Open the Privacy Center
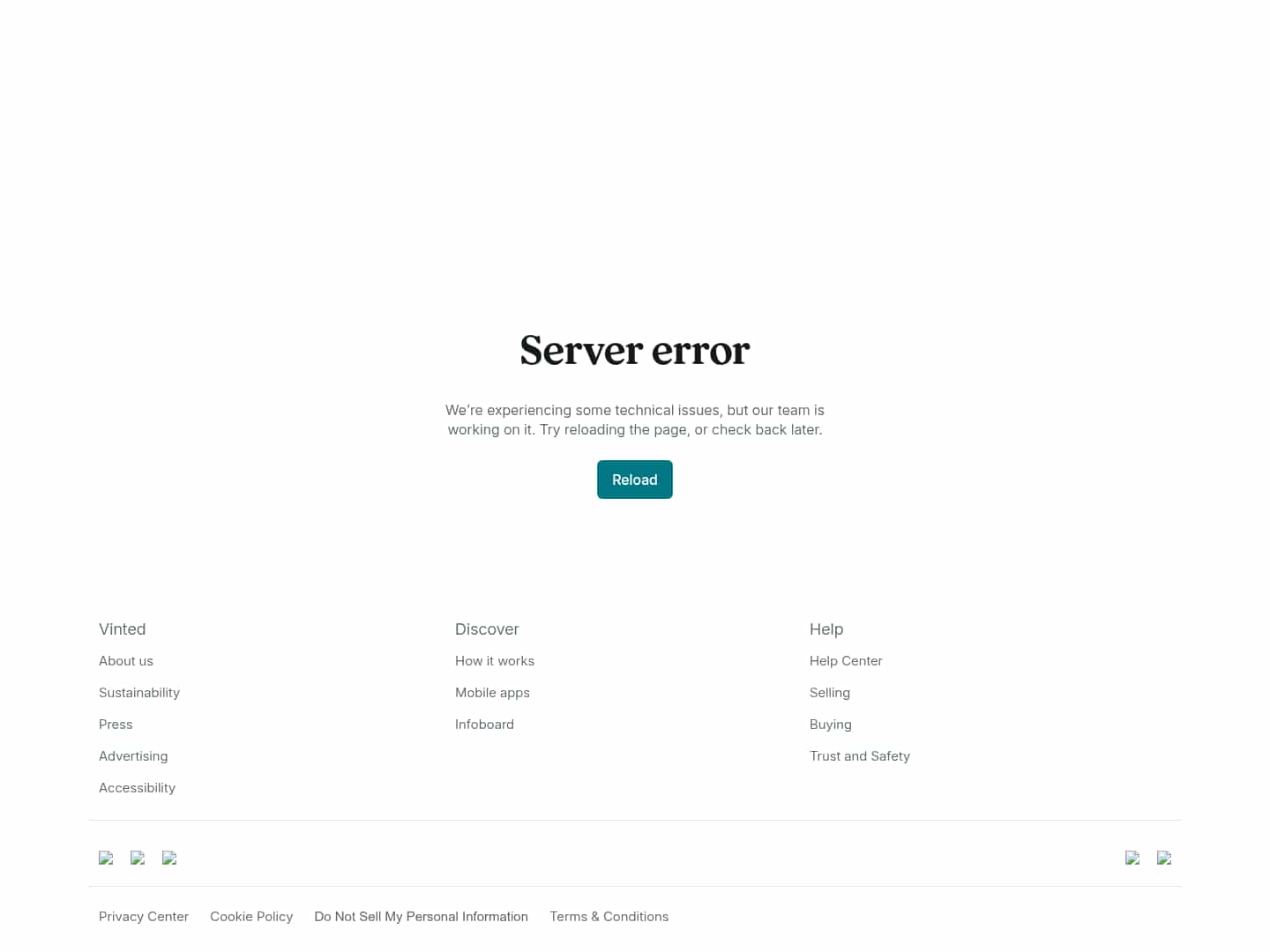The image size is (1270, 952). (144, 916)
